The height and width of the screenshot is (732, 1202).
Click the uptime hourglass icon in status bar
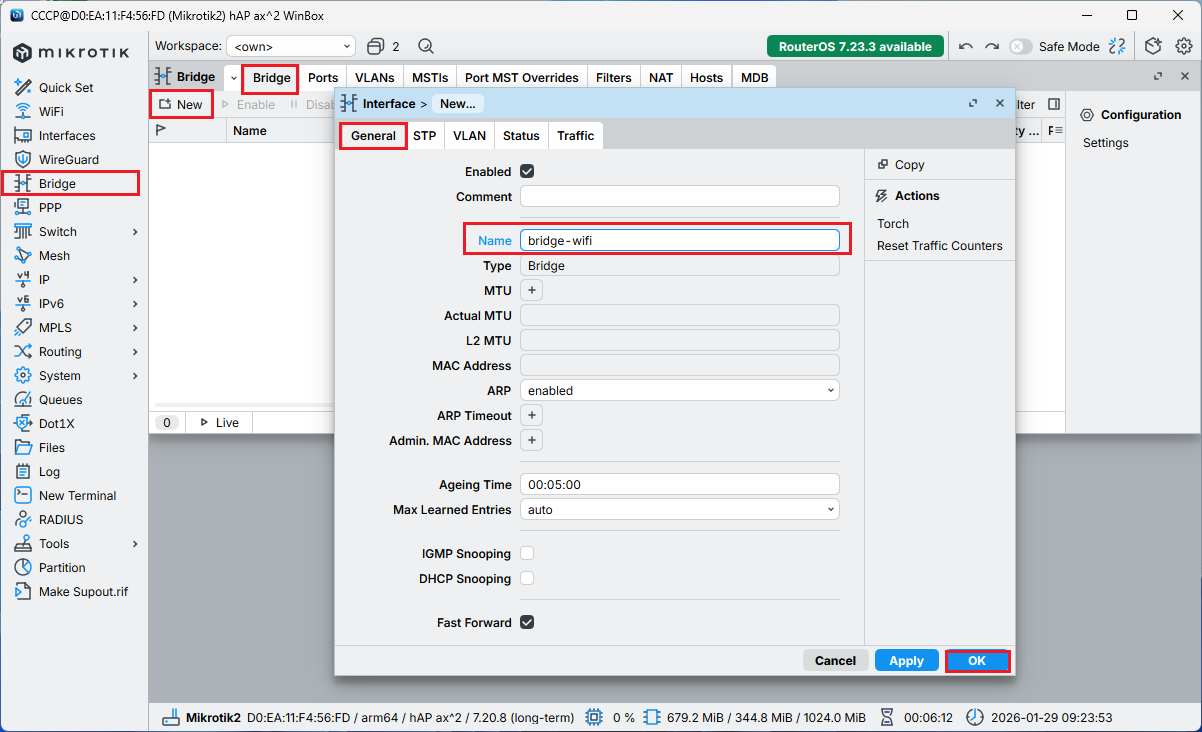pyautogui.click(x=887, y=717)
